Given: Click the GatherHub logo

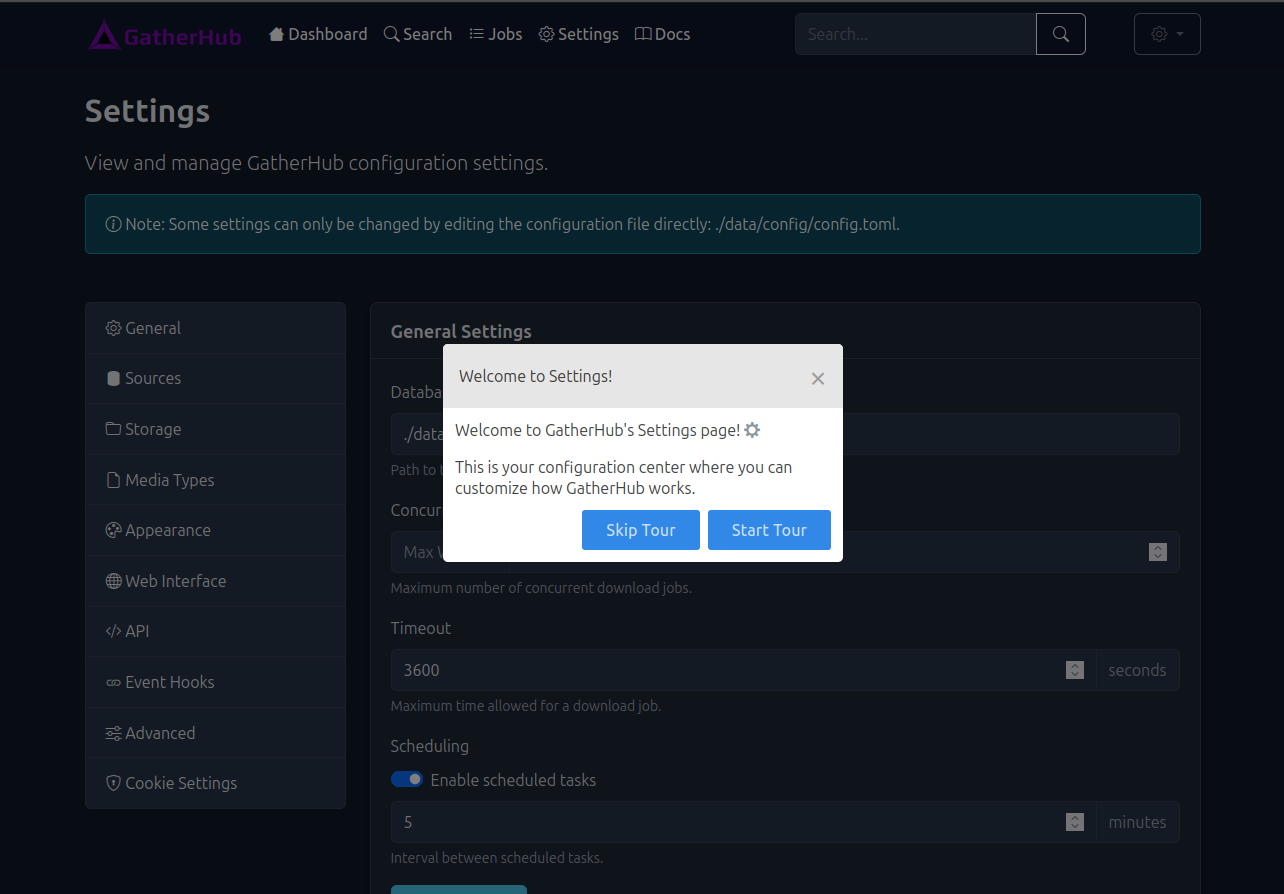Looking at the screenshot, I should 164,34.
